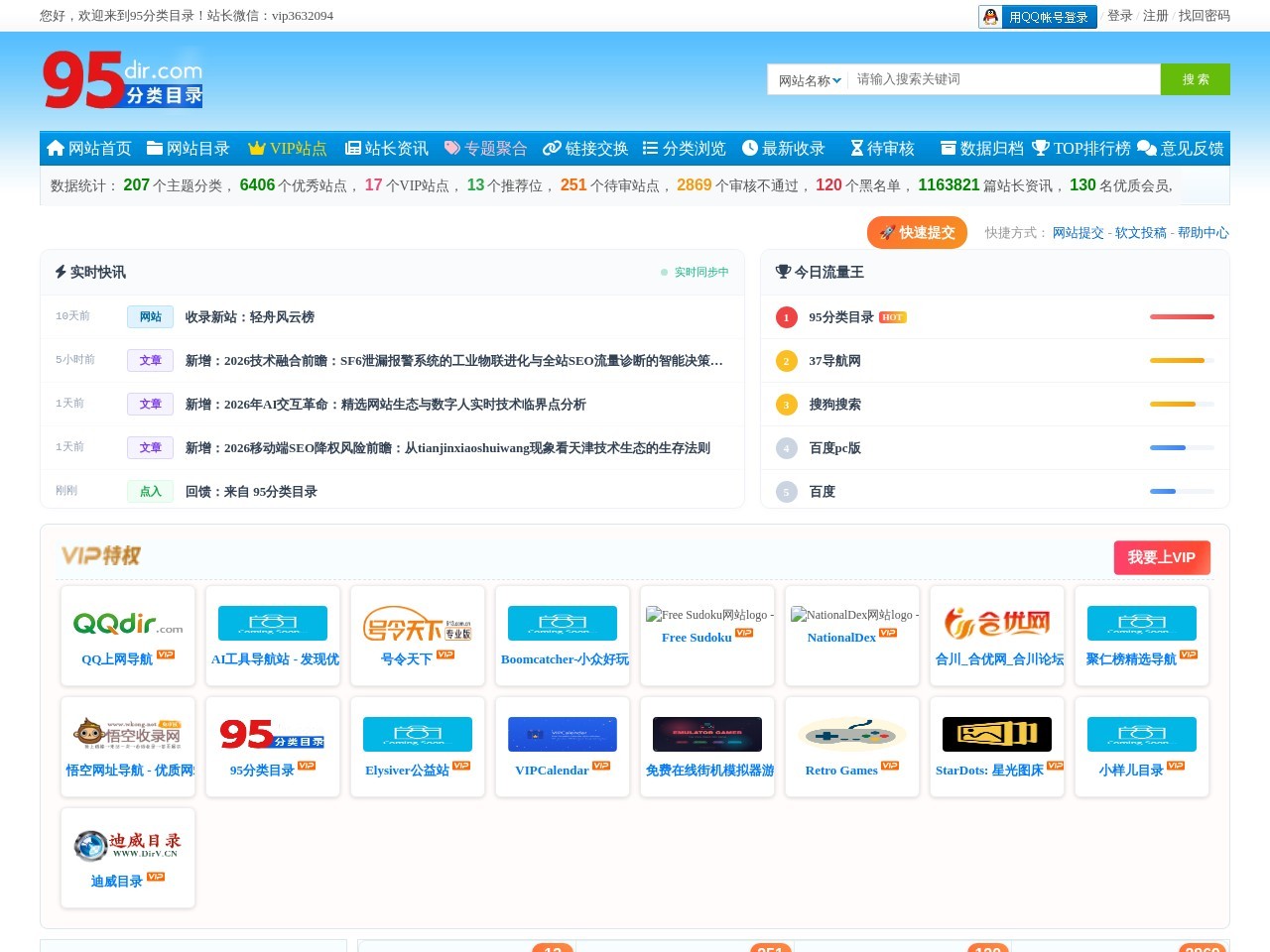Image resolution: width=1270 pixels, height=952 pixels.
Task: Click the 悟空收录网 logo image
Action: (128, 734)
